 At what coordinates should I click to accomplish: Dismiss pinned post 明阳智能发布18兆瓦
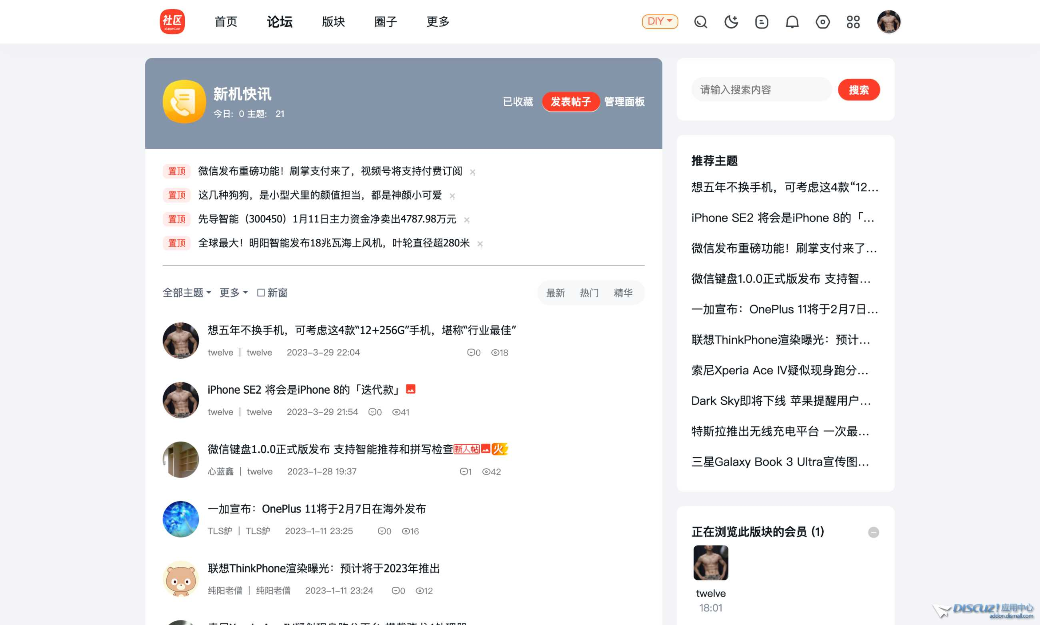click(480, 243)
